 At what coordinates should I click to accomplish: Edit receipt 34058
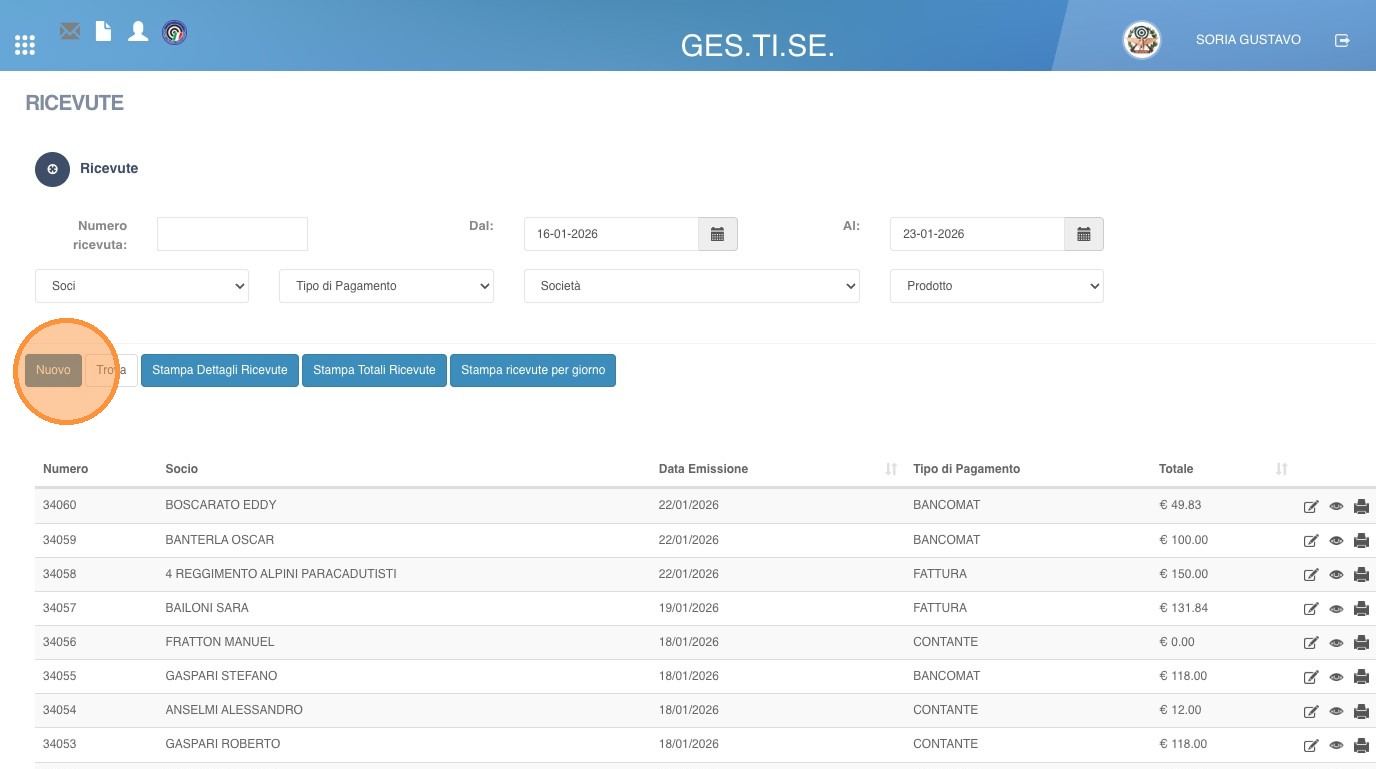[x=1311, y=575]
